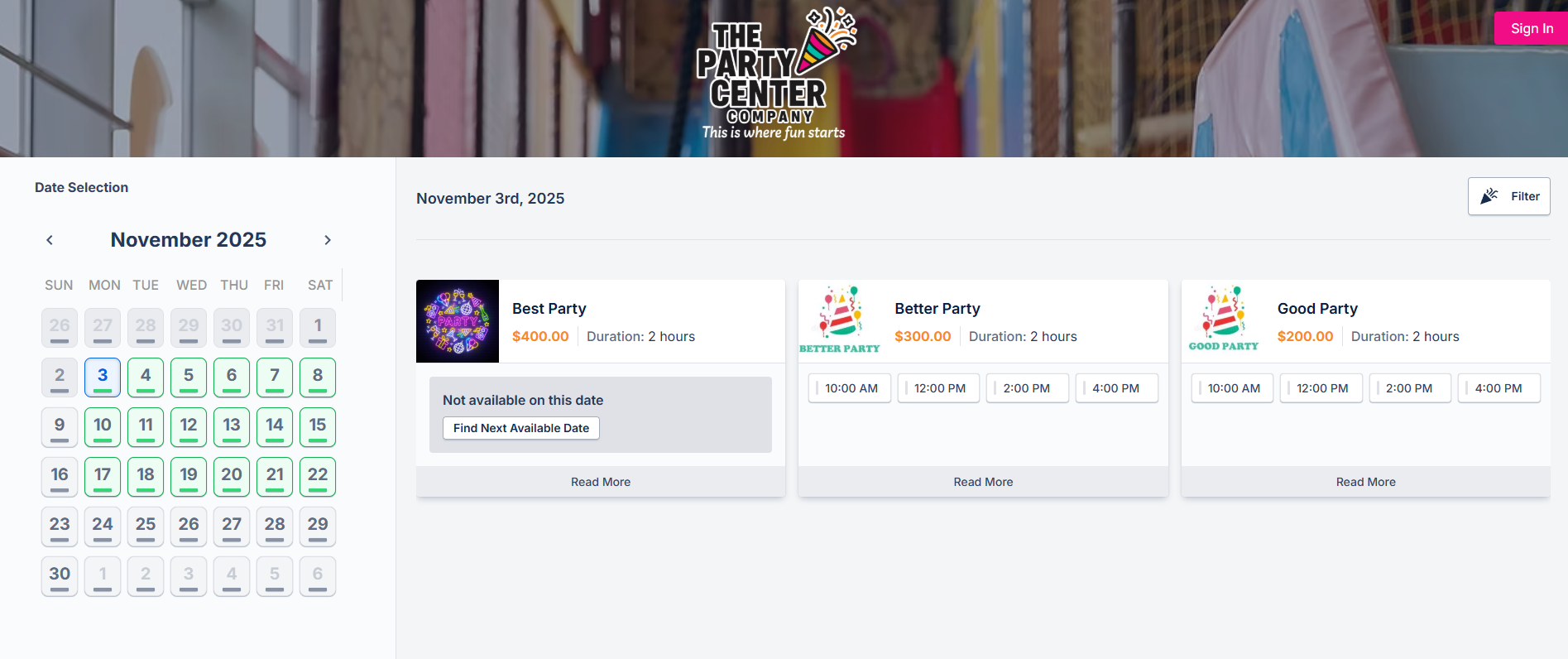Click Find Next Available Date
The width and height of the screenshot is (1568, 659).
[521, 428]
